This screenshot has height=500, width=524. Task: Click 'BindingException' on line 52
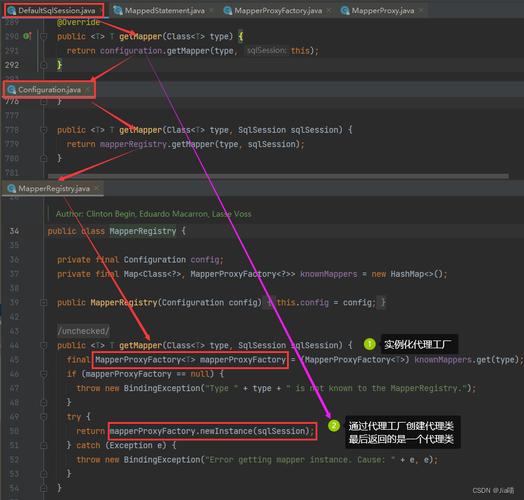point(162,460)
